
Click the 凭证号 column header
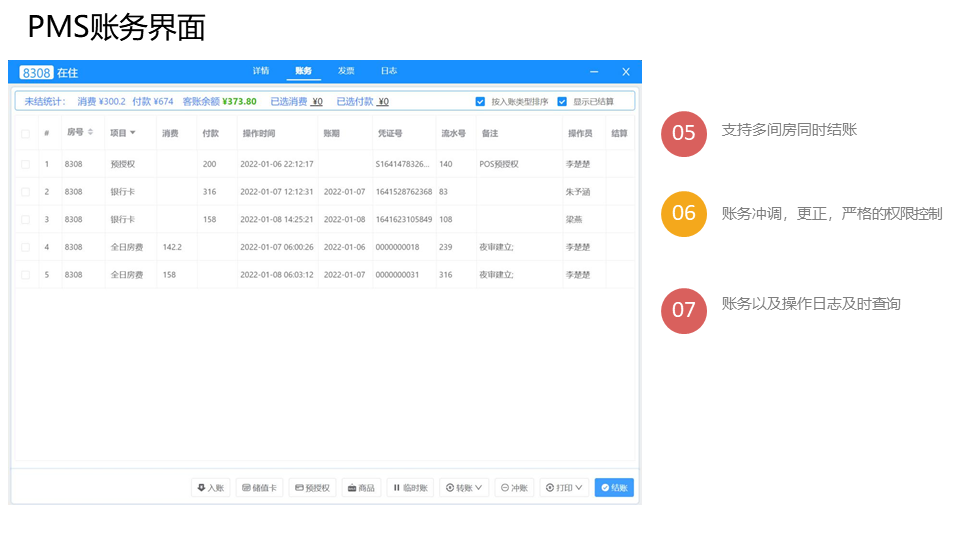pos(390,133)
